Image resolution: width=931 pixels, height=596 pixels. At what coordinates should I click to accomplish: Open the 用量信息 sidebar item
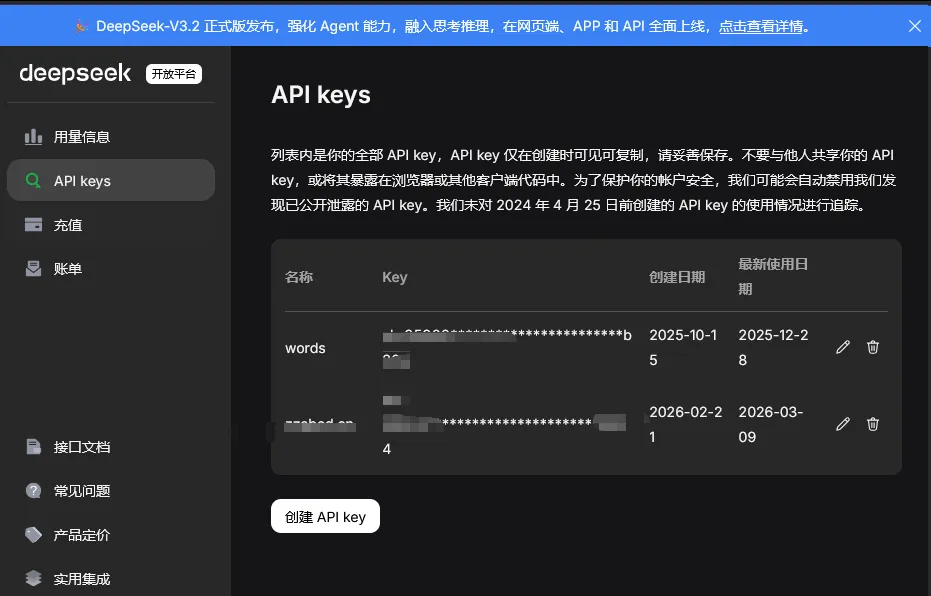pyautogui.click(x=110, y=137)
